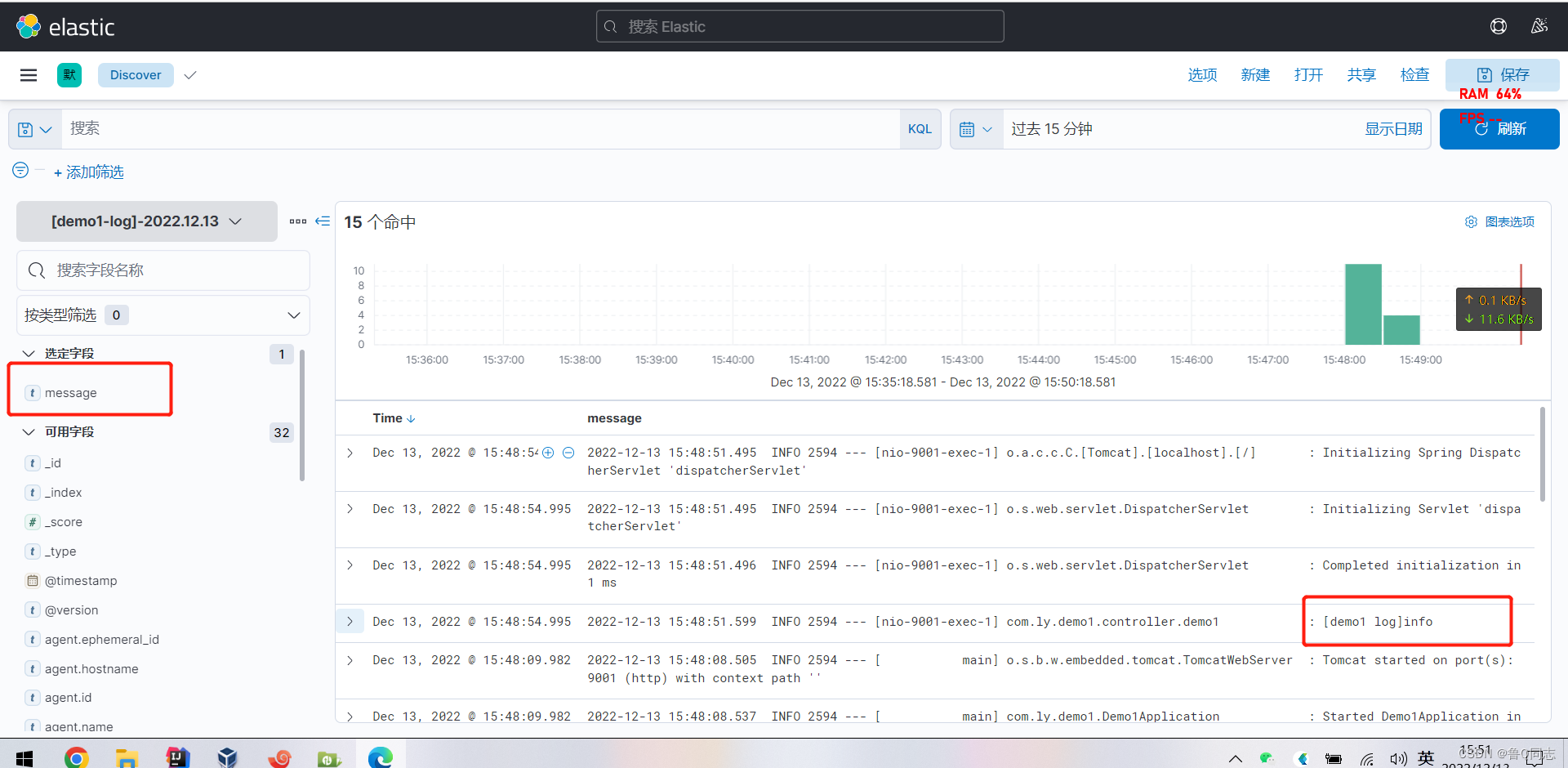Screen dimensions: 1568x768
Task: Open the help menu icon in header
Action: click(1498, 26)
